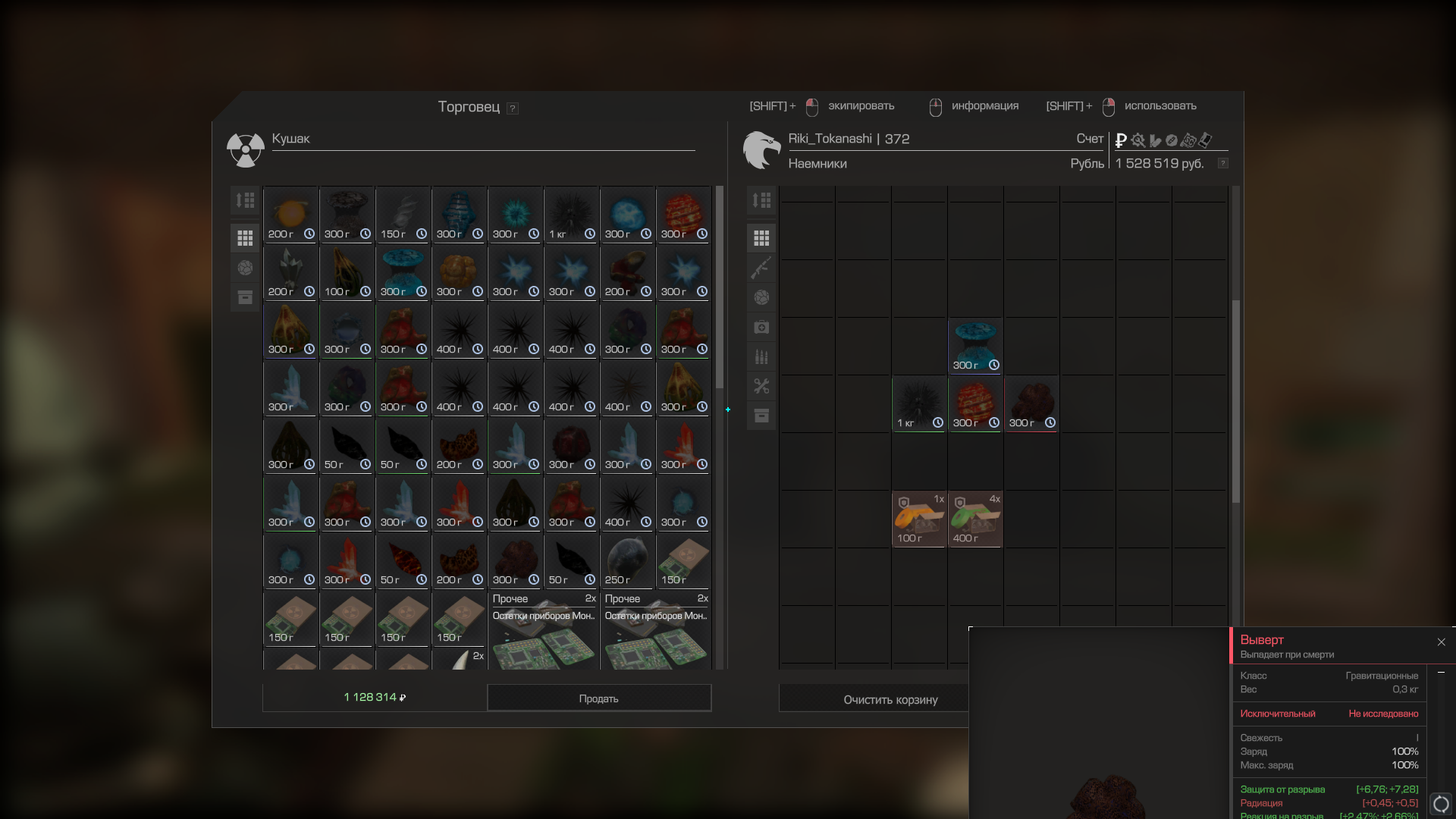Click the balance 1 528 519 руб.
1456x819 pixels.
(x=1159, y=164)
